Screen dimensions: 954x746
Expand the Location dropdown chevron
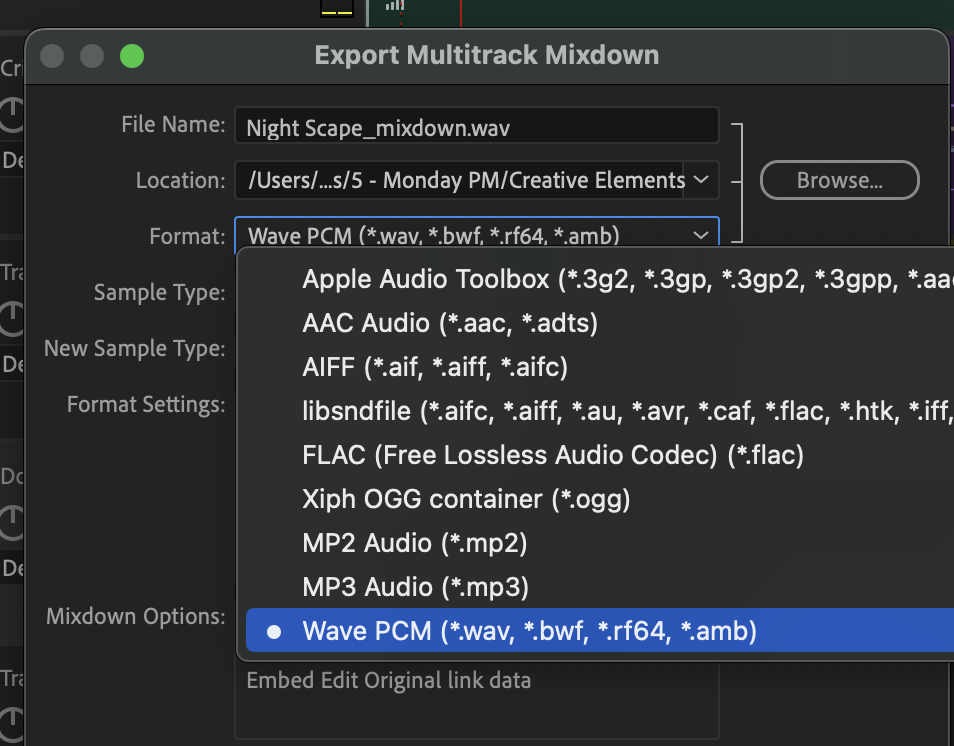701,180
